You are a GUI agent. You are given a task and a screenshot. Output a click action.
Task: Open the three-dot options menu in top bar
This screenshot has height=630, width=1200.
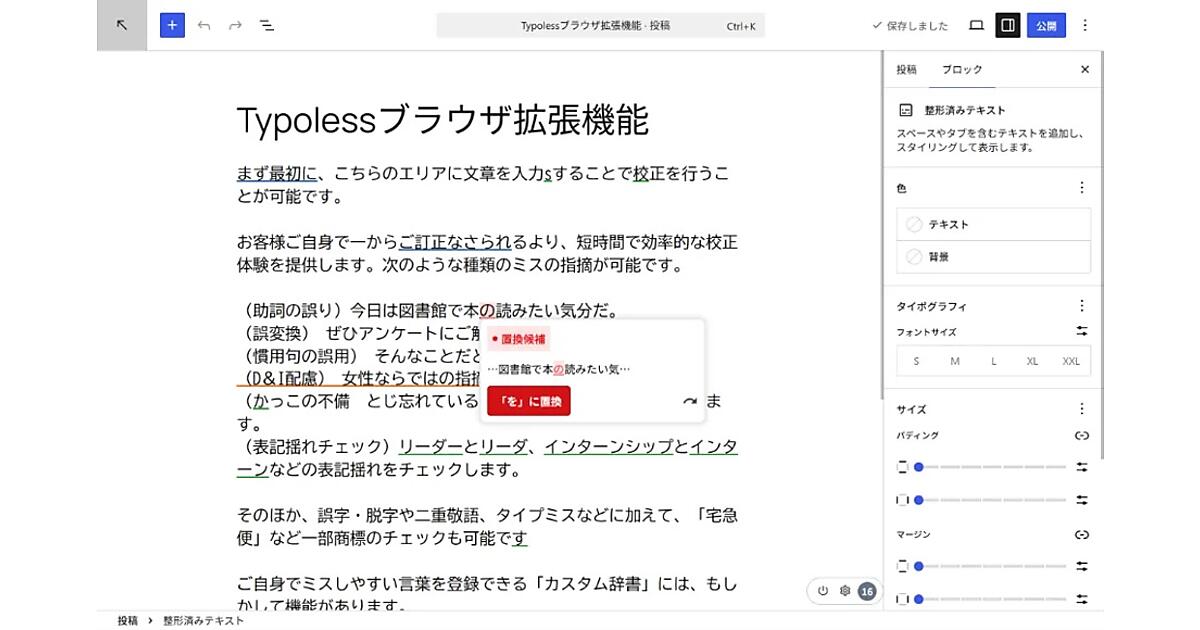(x=1086, y=25)
